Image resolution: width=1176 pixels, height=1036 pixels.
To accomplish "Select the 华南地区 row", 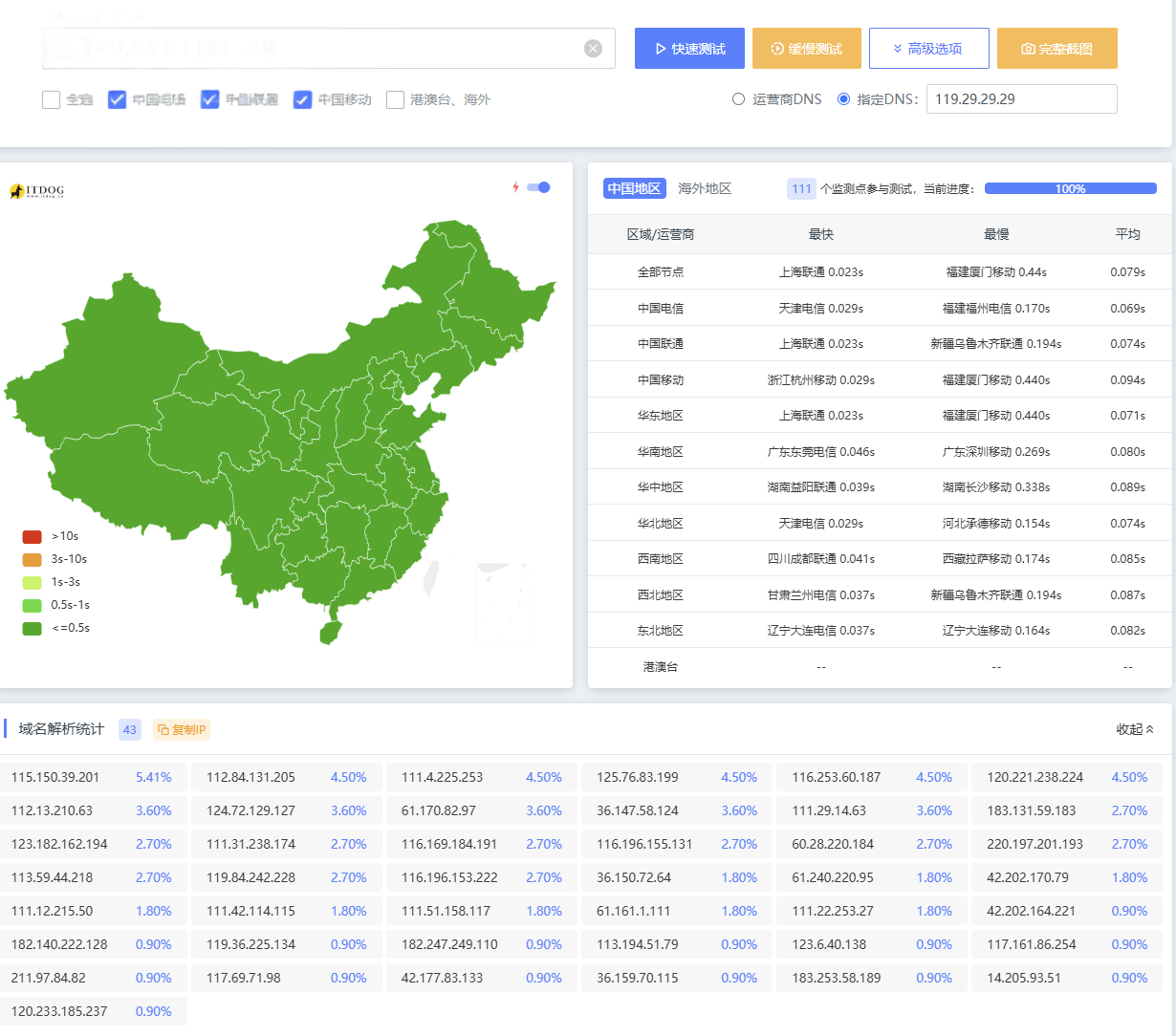I will 880,452.
